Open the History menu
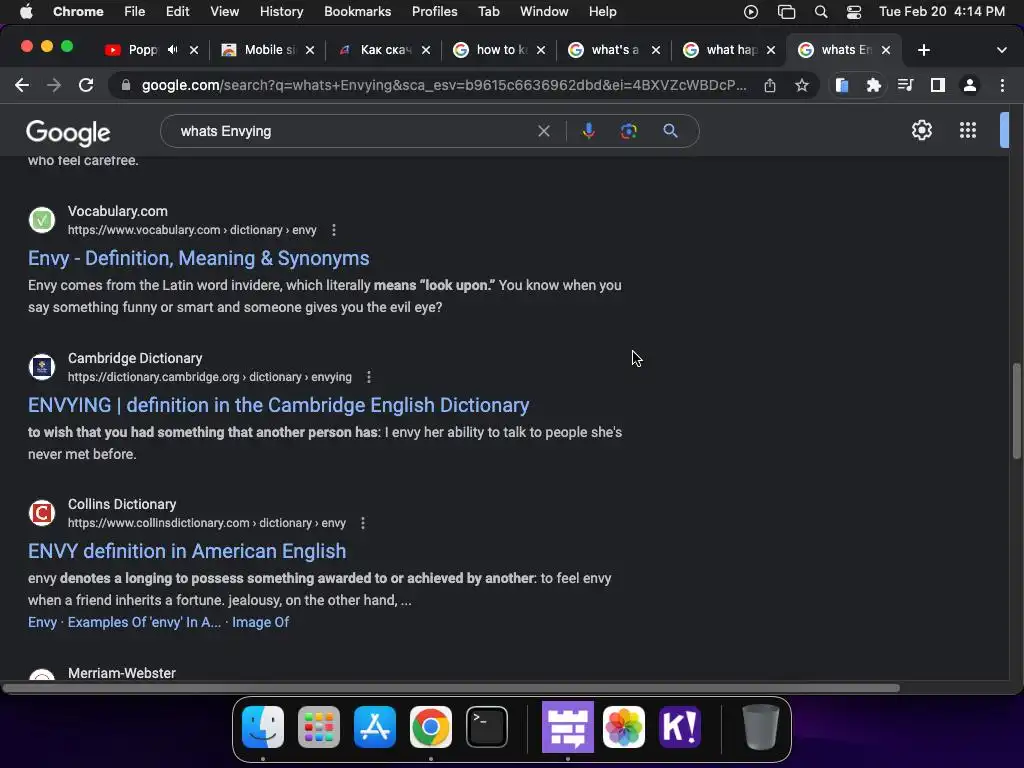 coord(281,12)
